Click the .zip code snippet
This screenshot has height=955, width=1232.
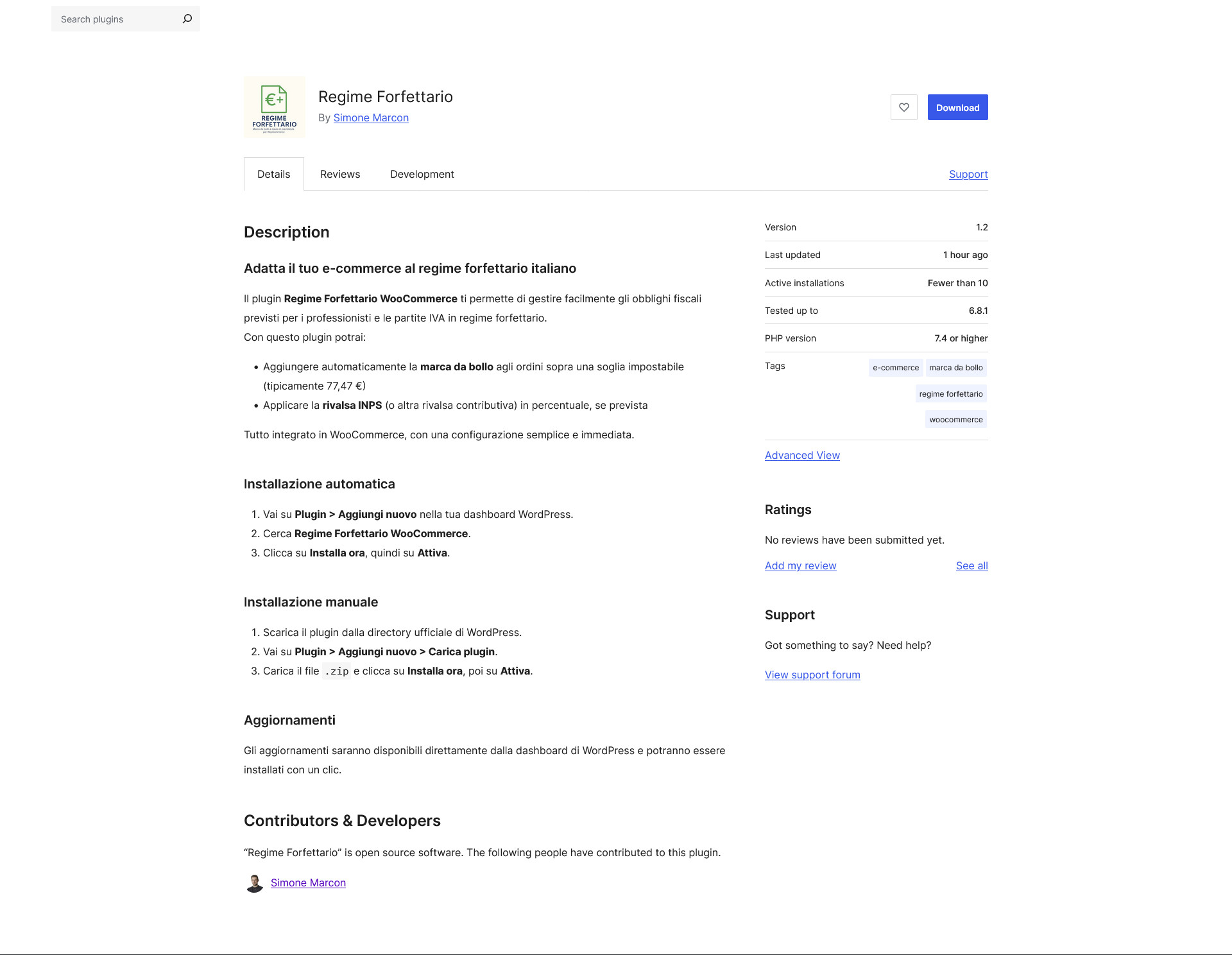pyautogui.click(x=336, y=671)
